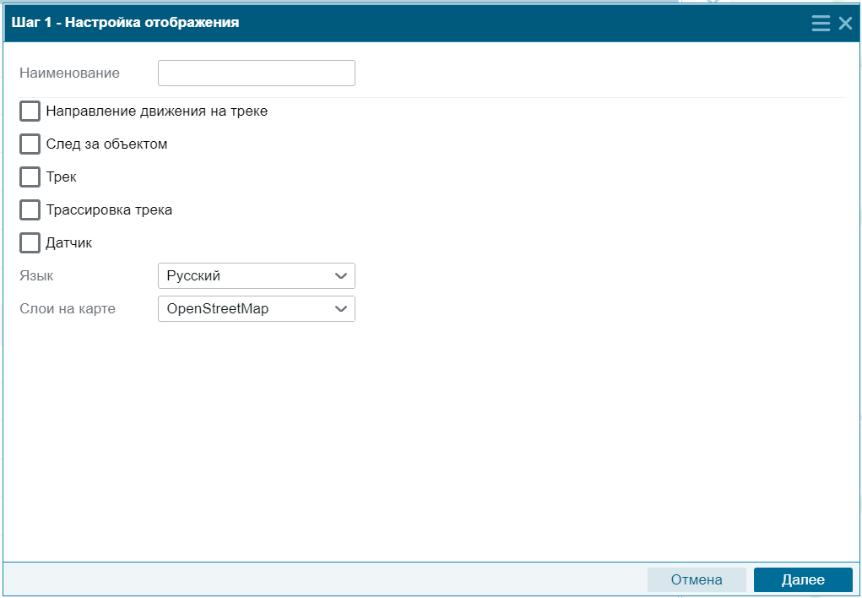862x598 pixels.
Task: Click the chevron arrow of the OpenStreetMap combo box
Action: [x=341, y=309]
